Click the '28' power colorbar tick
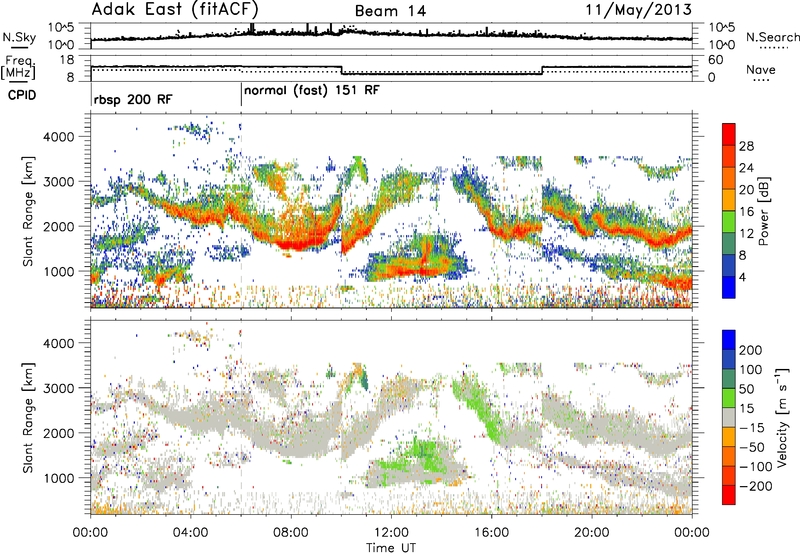This screenshot has height=554, width=800. tap(746, 146)
